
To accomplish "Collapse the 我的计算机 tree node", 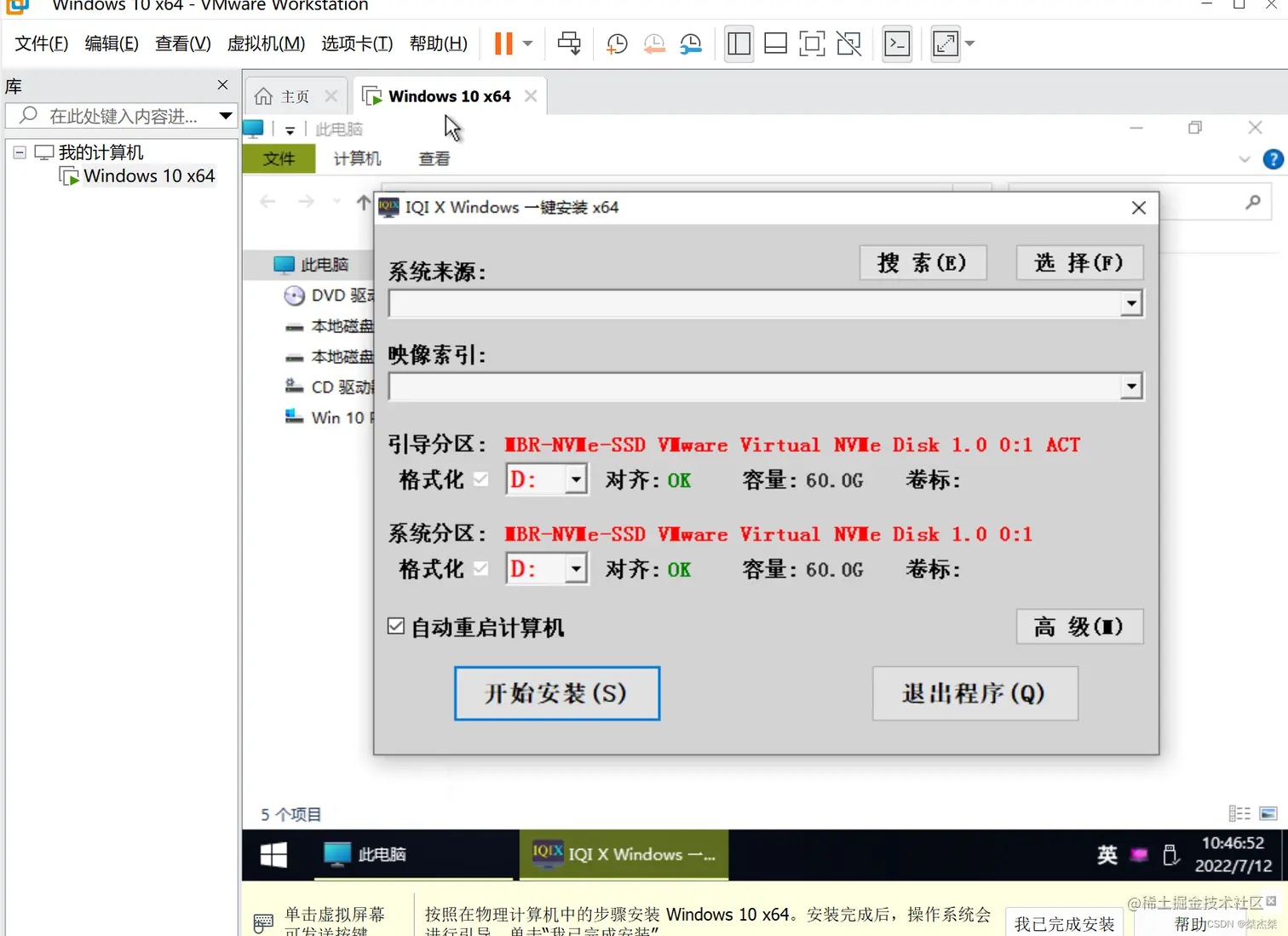I will 20,152.
